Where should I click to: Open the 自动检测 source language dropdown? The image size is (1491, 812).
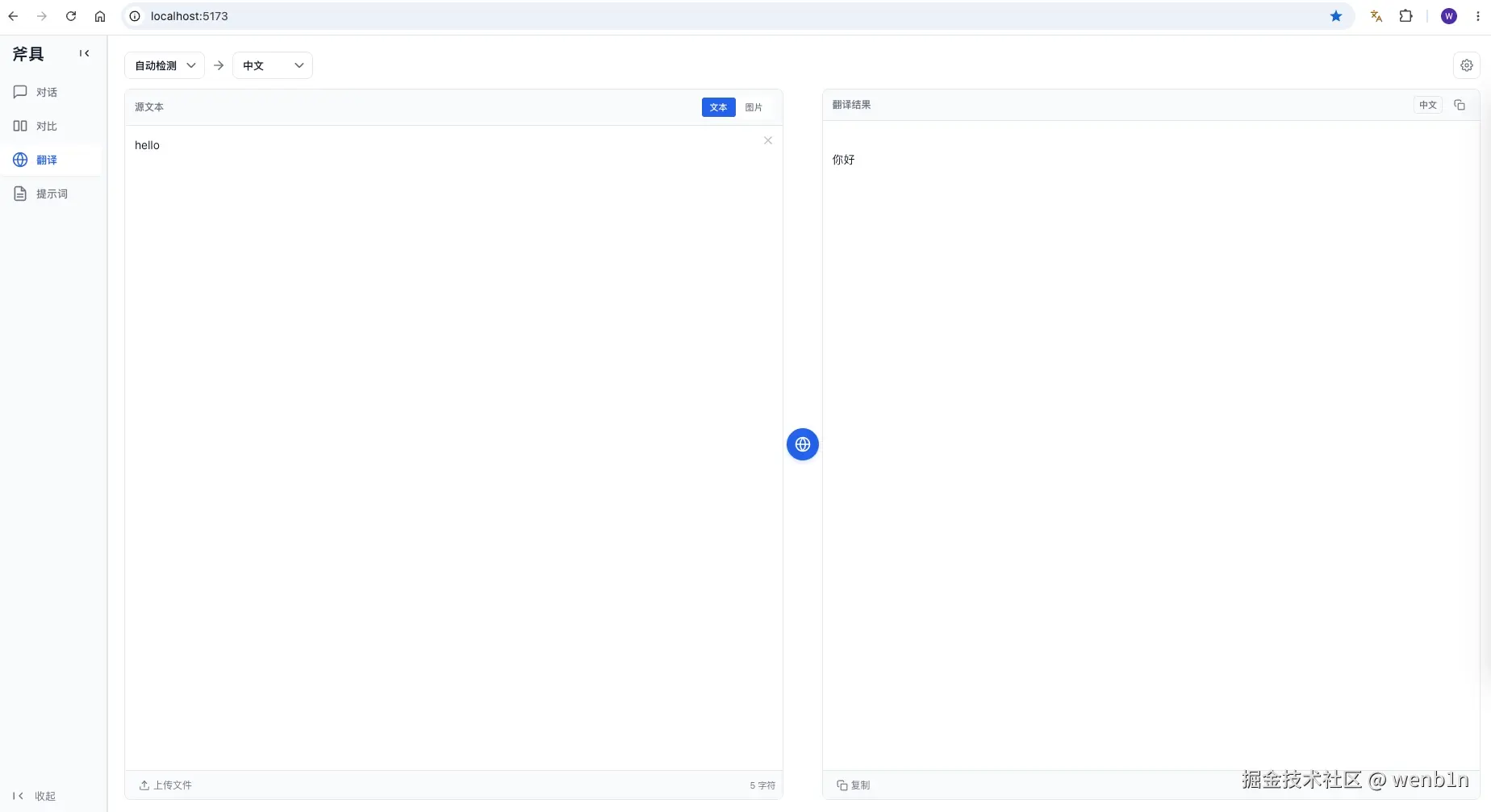coord(165,65)
